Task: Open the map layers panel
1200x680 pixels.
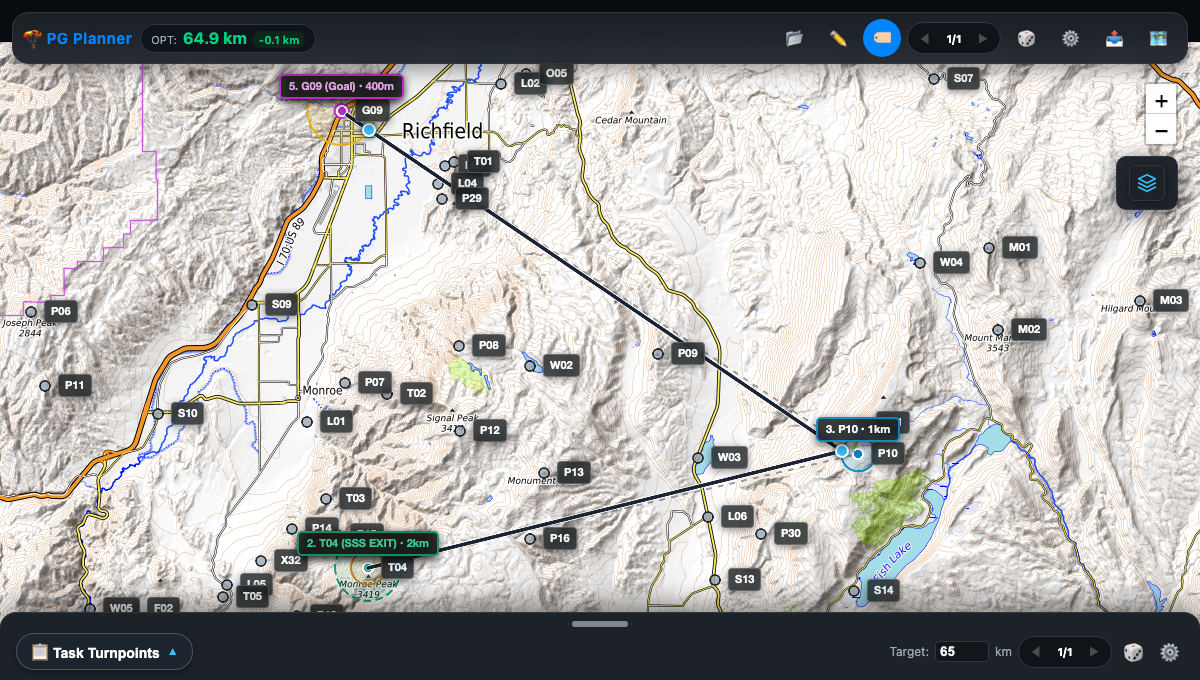Action: click(1147, 183)
